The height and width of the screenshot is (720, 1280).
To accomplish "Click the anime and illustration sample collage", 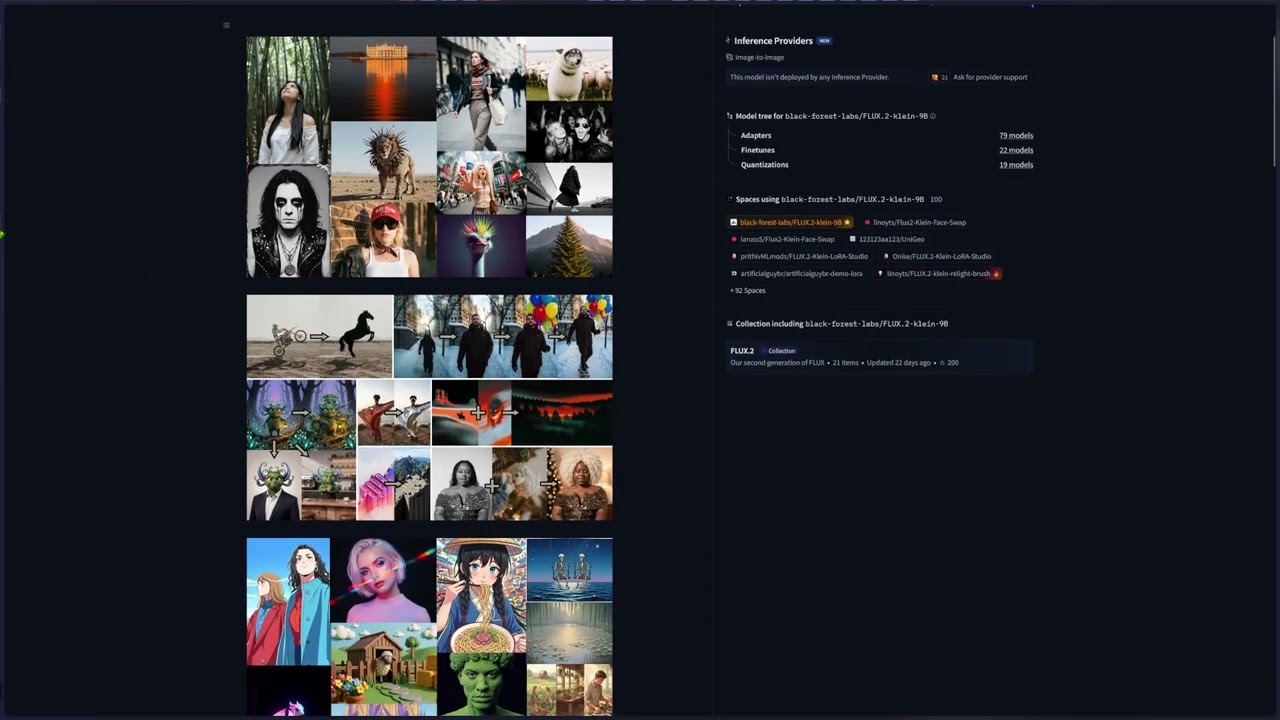I will tap(430, 627).
